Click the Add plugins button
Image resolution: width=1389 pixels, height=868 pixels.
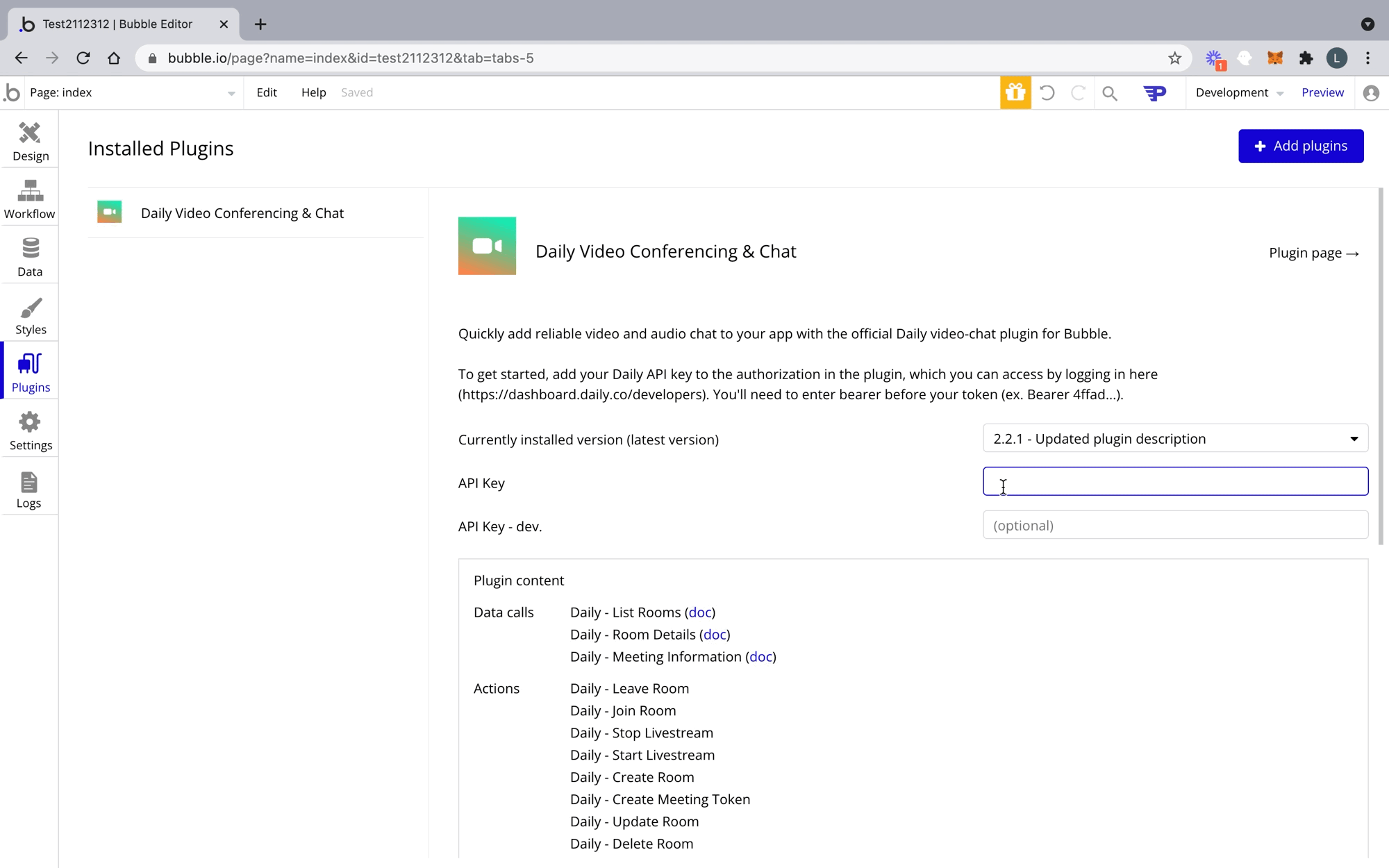(1301, 146)
